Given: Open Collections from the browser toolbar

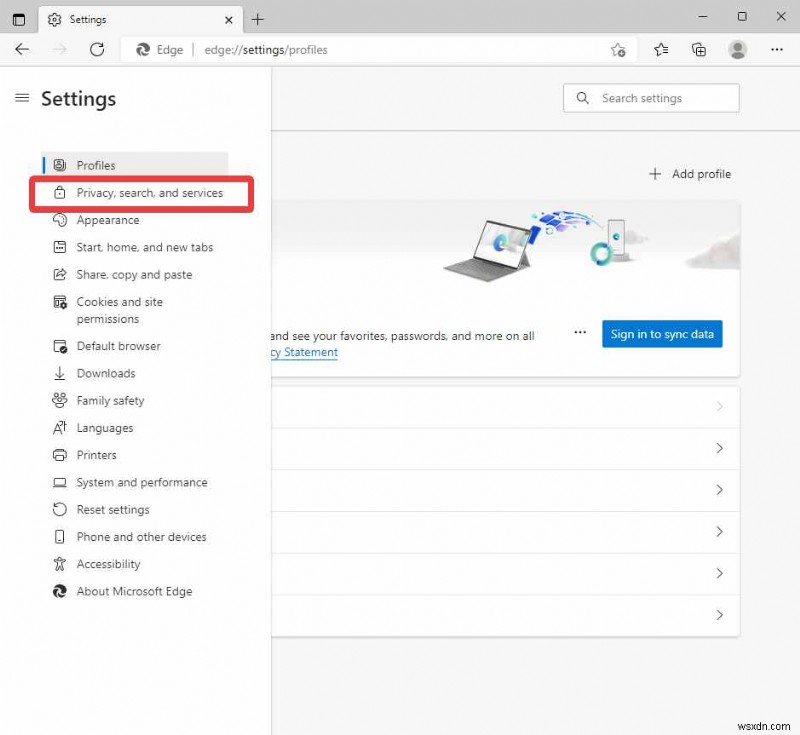Looking at the screenshot, I should pos(699,49).
